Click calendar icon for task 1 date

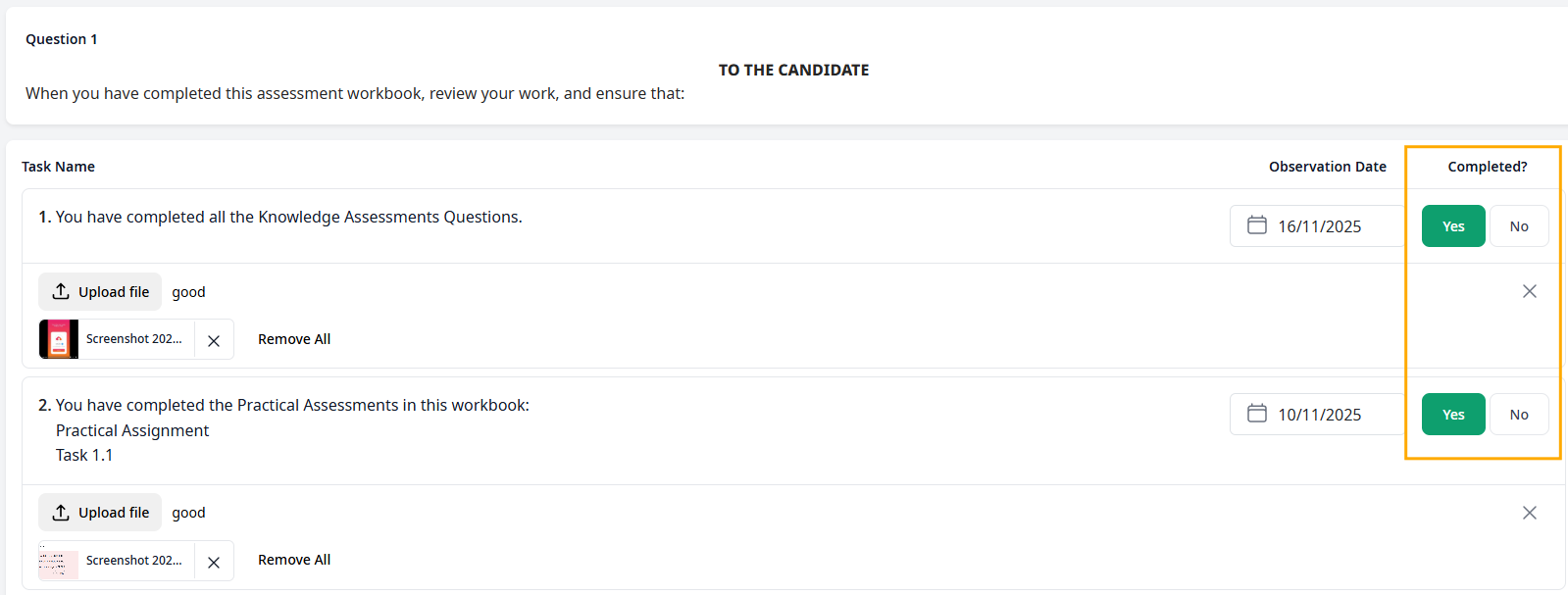coord(1256,225)
